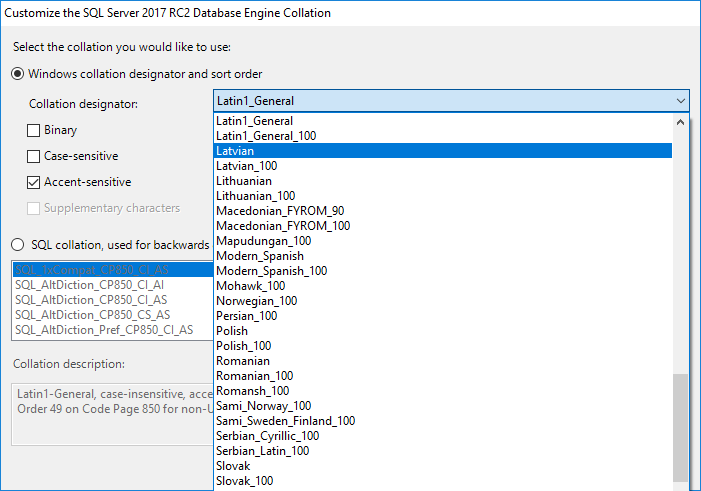Image resolution: width=701 pixels, height=491 pixels.
Task: Choose Latin1_General_100 in the list
Action: click(443, 136)
